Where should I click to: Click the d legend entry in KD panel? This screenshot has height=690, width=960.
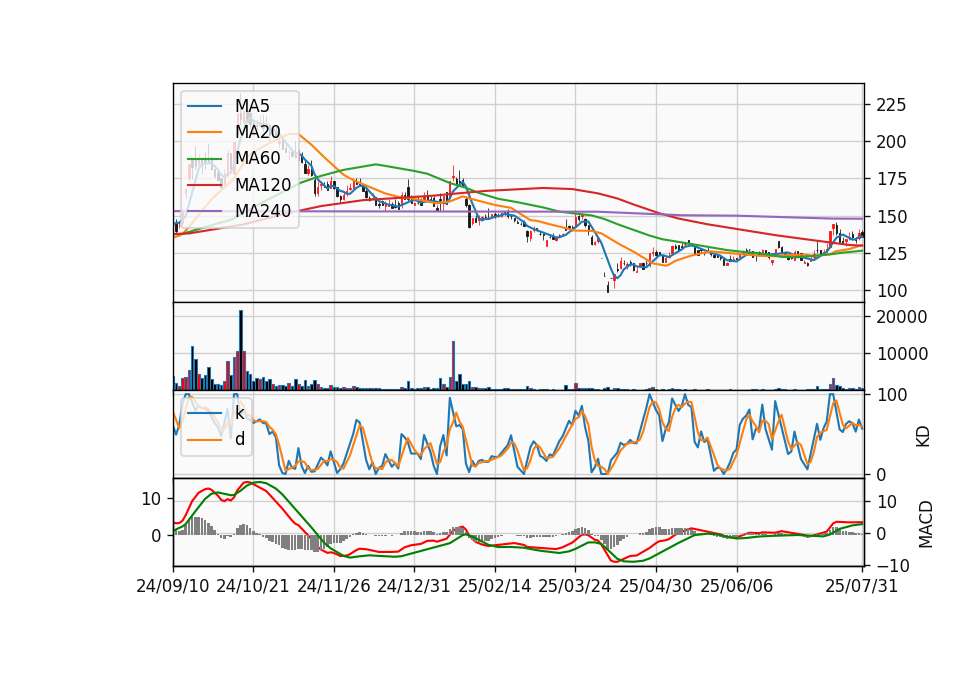pos(240,439)
